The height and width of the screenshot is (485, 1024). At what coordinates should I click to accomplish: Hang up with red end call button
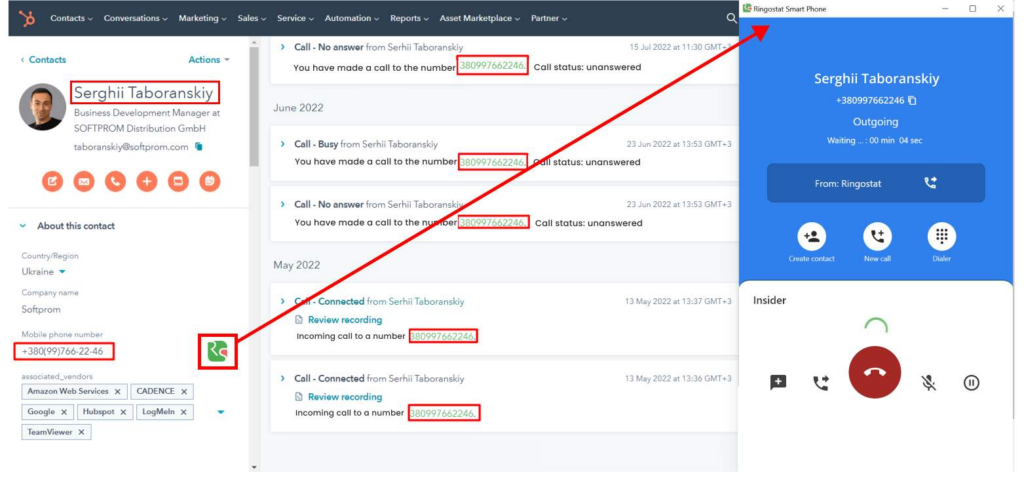click(874, 372)
